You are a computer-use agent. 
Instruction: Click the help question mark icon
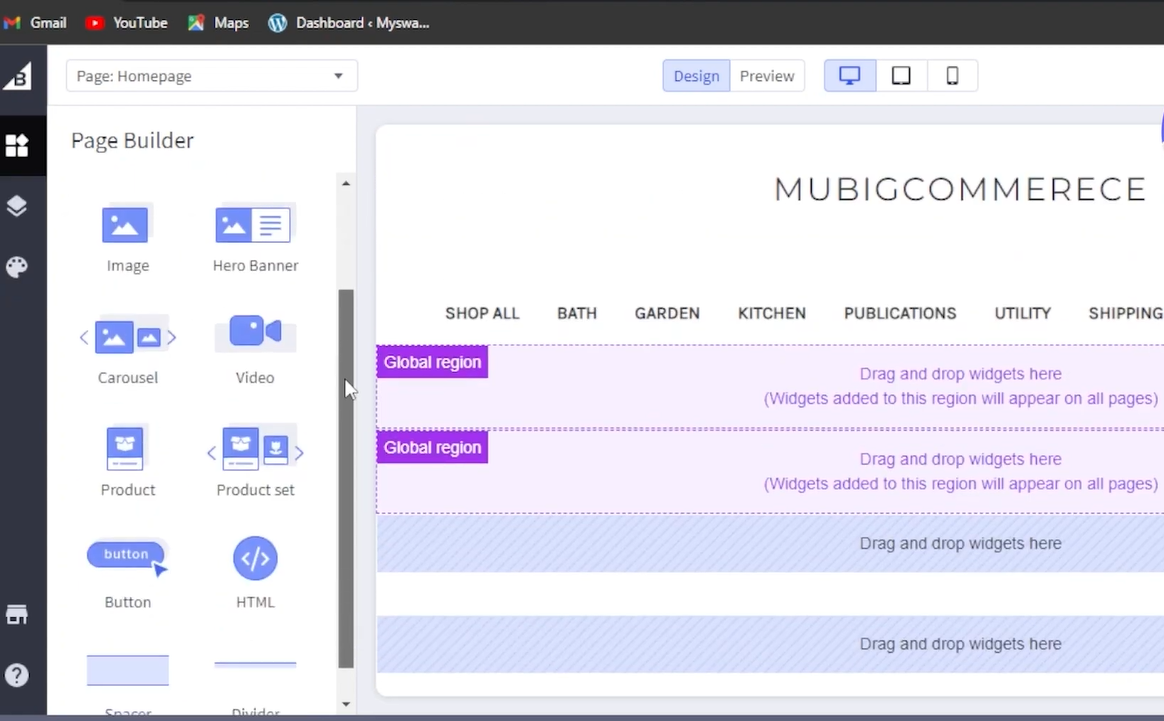(x=17, y=675)
